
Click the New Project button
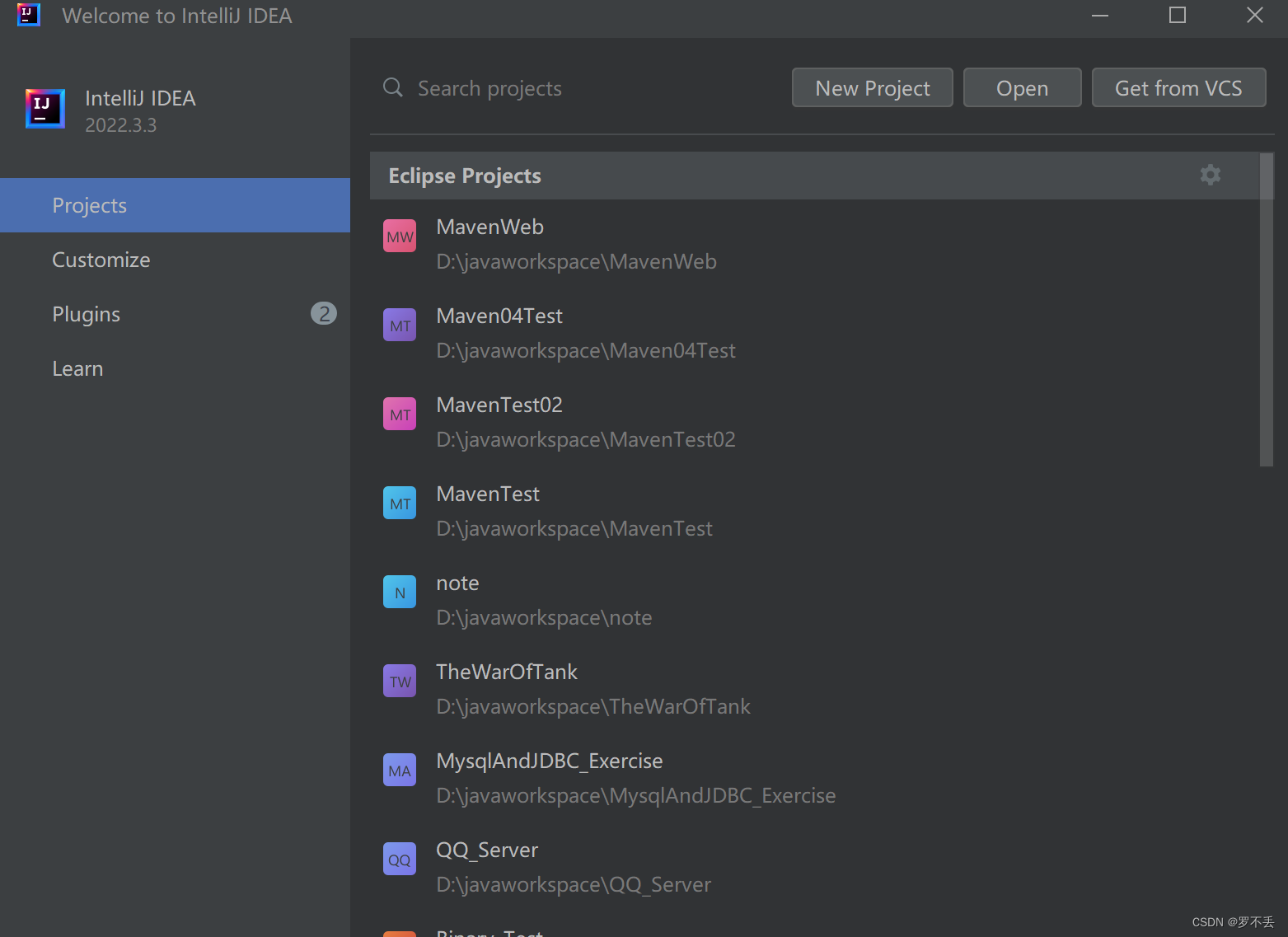tap(873, 87)
